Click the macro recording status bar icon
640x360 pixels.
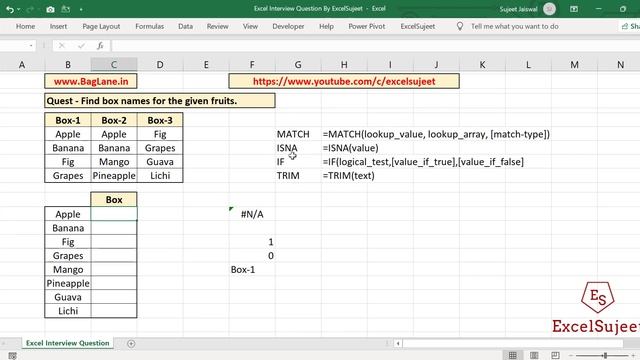pyautogui.click(x=12, y=356)
